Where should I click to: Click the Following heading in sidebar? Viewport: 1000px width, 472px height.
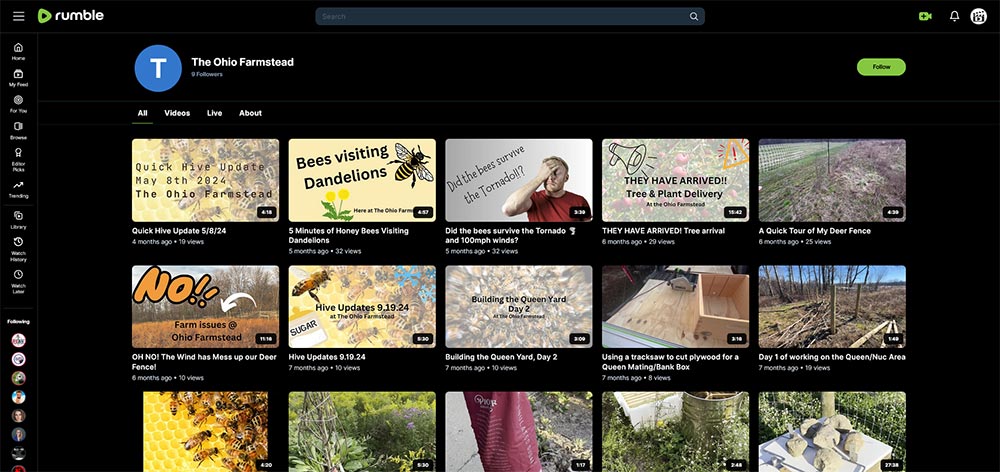tap(18, 321)
